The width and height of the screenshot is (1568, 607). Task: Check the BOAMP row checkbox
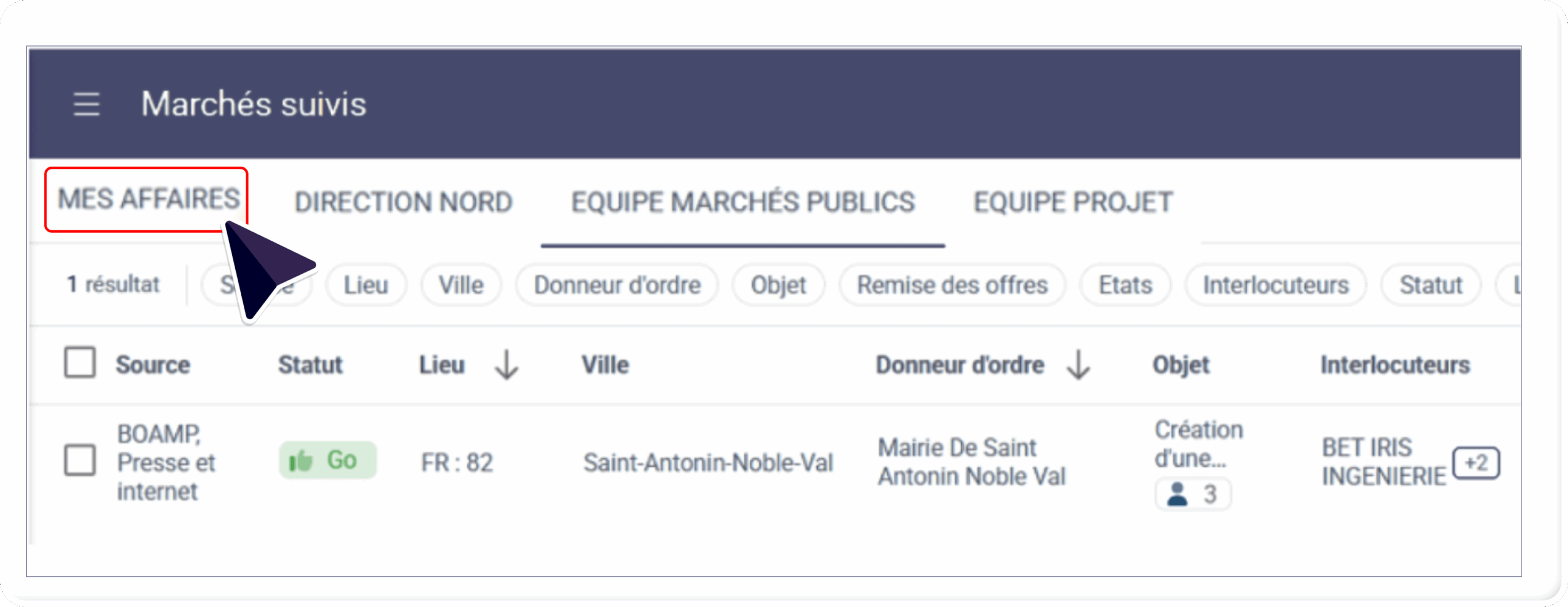tap(80, 460)
